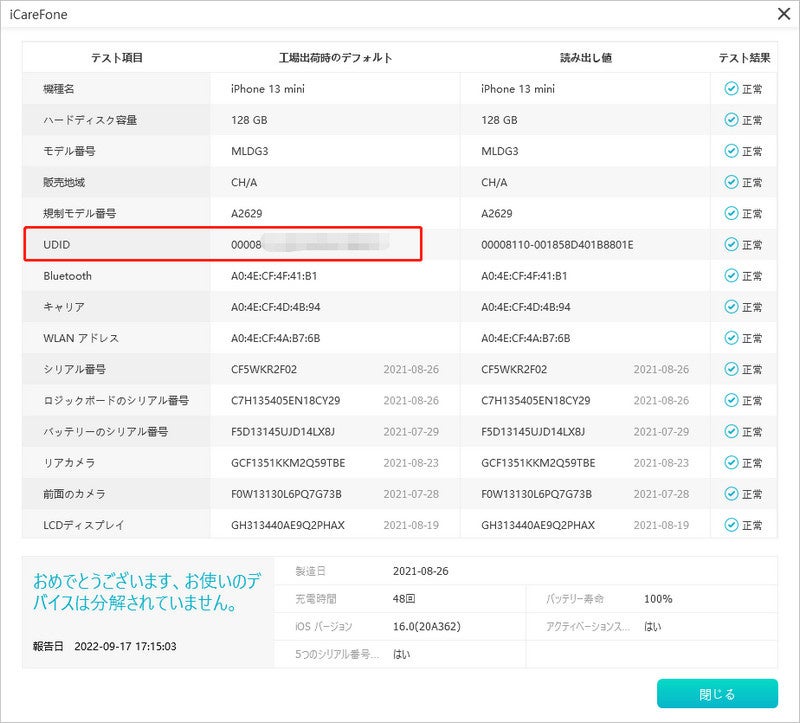Click the check icon in 機種名 row
Viewport: 800px width, 723px height.
[731, 89]
